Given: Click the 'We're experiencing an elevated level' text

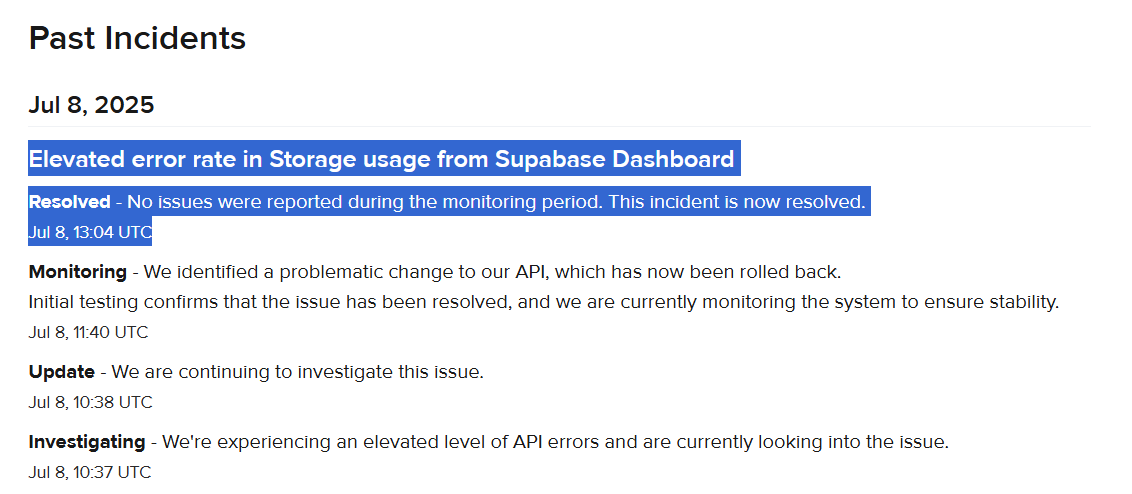Looking at the screenshot, I should point(555,441).
